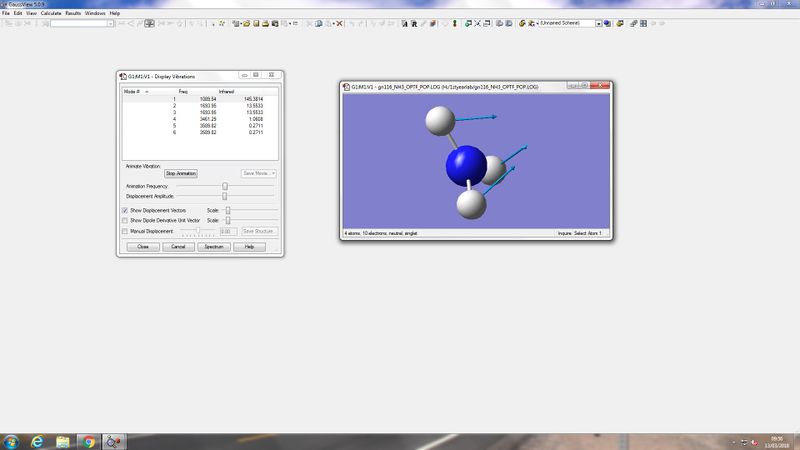Click the Unnamed Scheme combo text field
This screenshot has width=800, height=450.
click(x=567, y=23)
